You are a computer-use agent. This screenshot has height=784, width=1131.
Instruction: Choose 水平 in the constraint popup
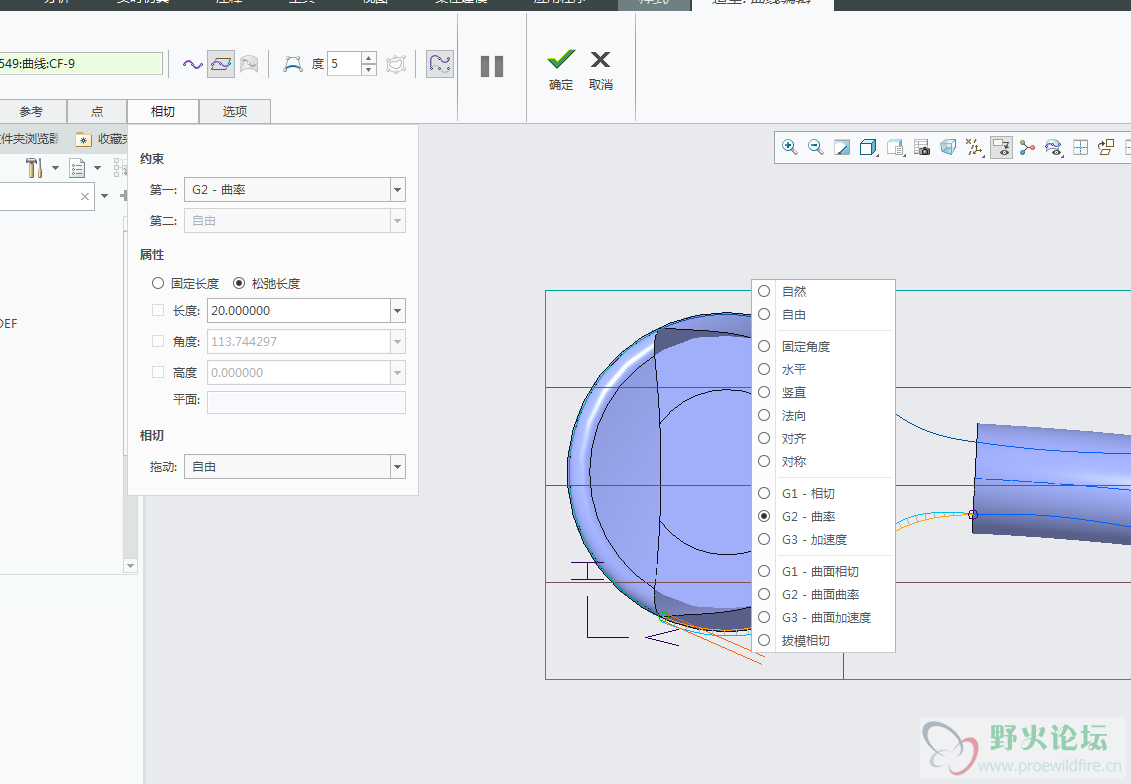click(x=823, y=369)
